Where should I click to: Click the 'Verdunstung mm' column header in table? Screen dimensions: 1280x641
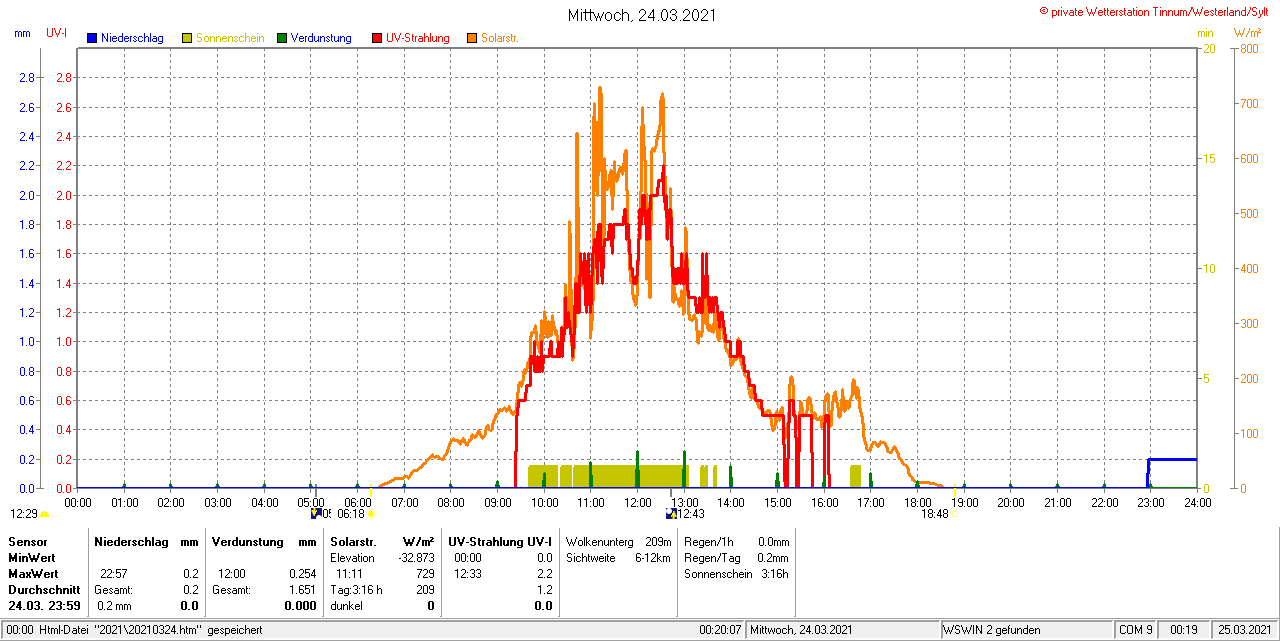tap(264, 541)
